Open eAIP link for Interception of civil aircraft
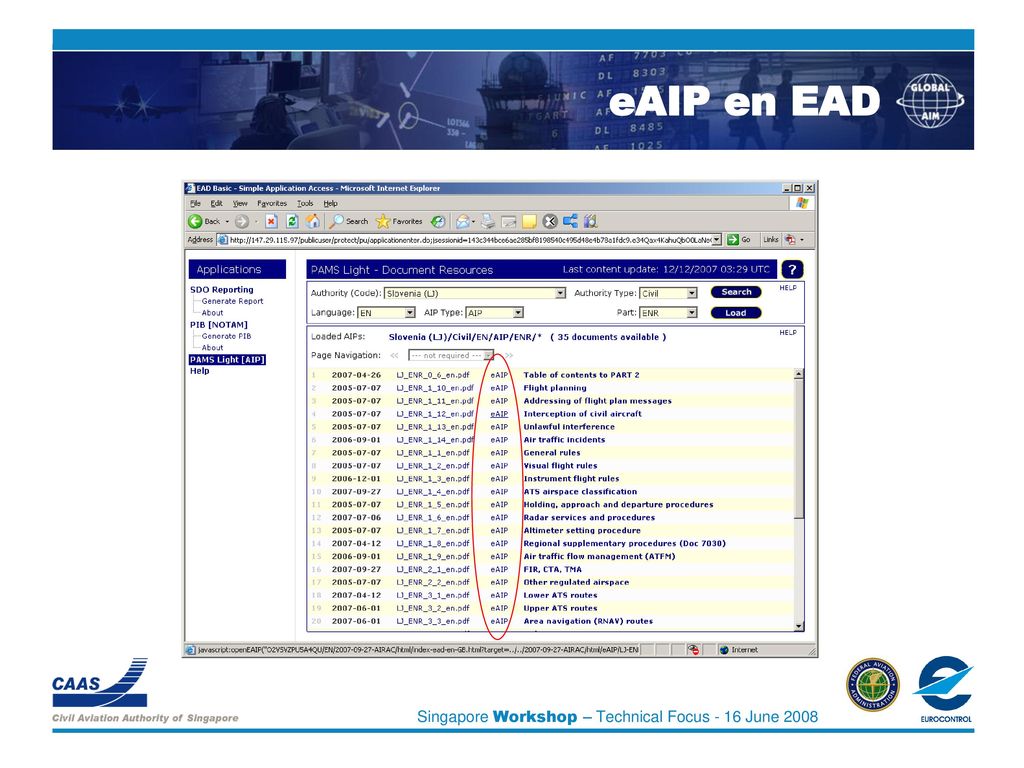1024x768 pixels. pyautogui.click(x=499, y=414)
